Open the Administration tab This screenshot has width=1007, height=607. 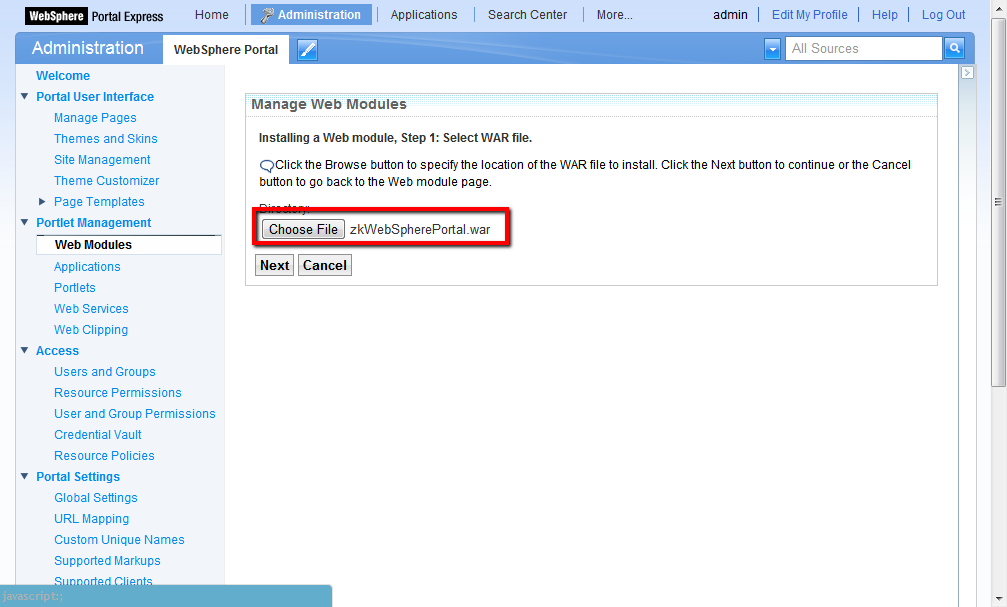[311, 15]
